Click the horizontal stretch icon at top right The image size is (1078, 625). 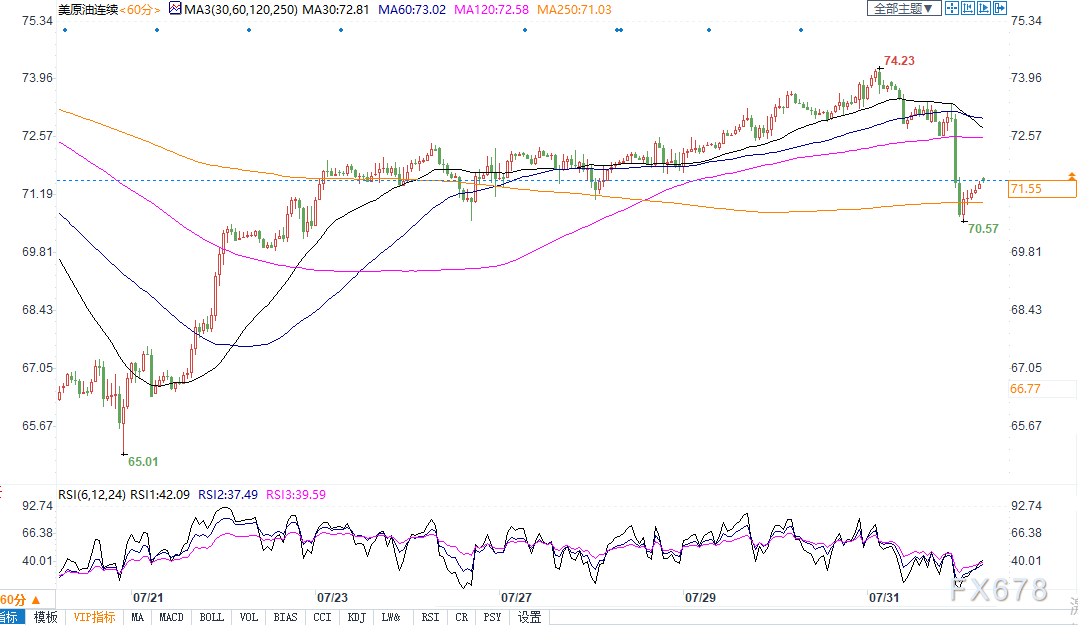pos(969,8)
